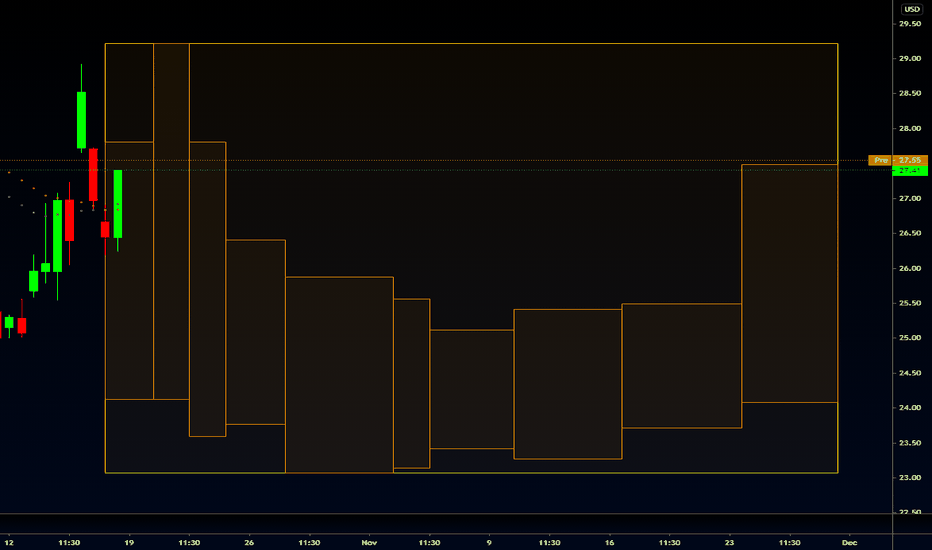Select the small red candle near 25.00
932x550 pixels.
click(22, 325)
